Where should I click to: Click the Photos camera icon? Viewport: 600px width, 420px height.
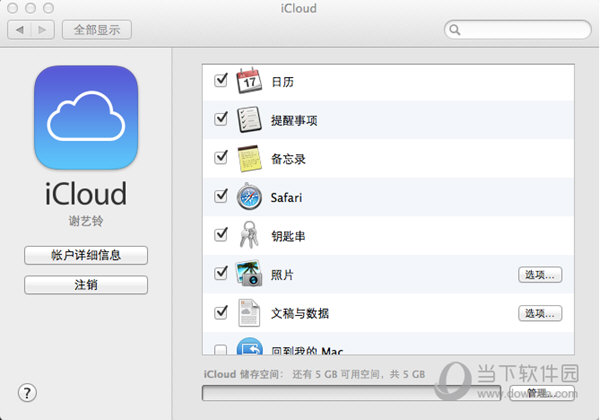pos(249,273)
